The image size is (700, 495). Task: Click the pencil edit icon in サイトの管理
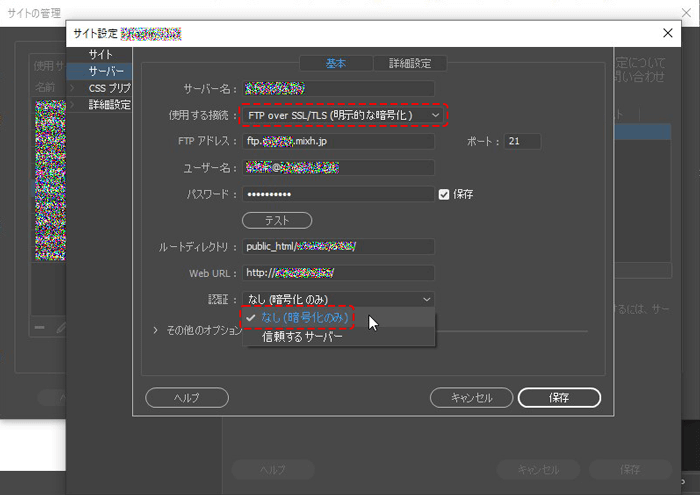point(61,328)
